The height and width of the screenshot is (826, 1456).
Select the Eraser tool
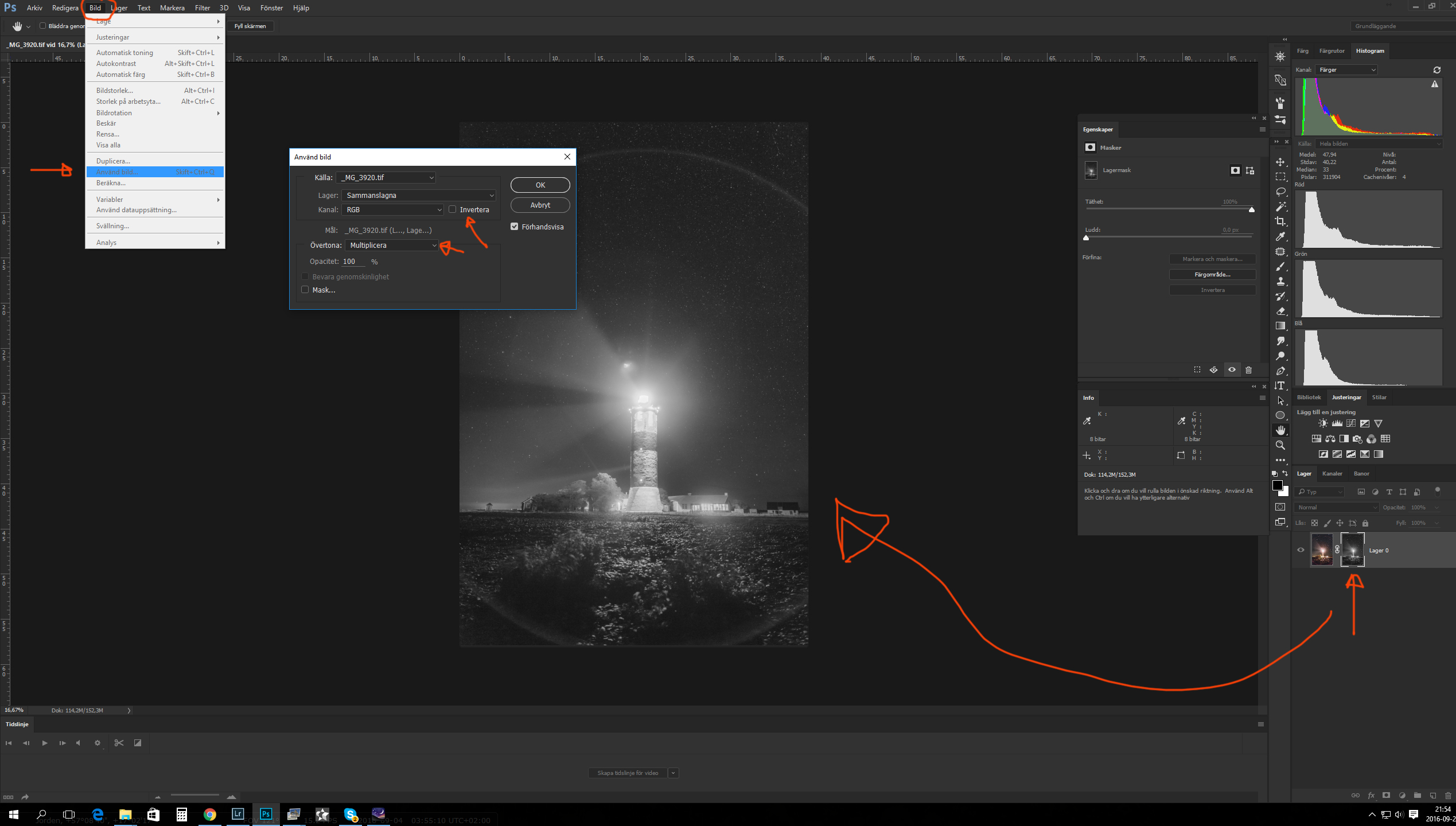(x=1280, y=311)
